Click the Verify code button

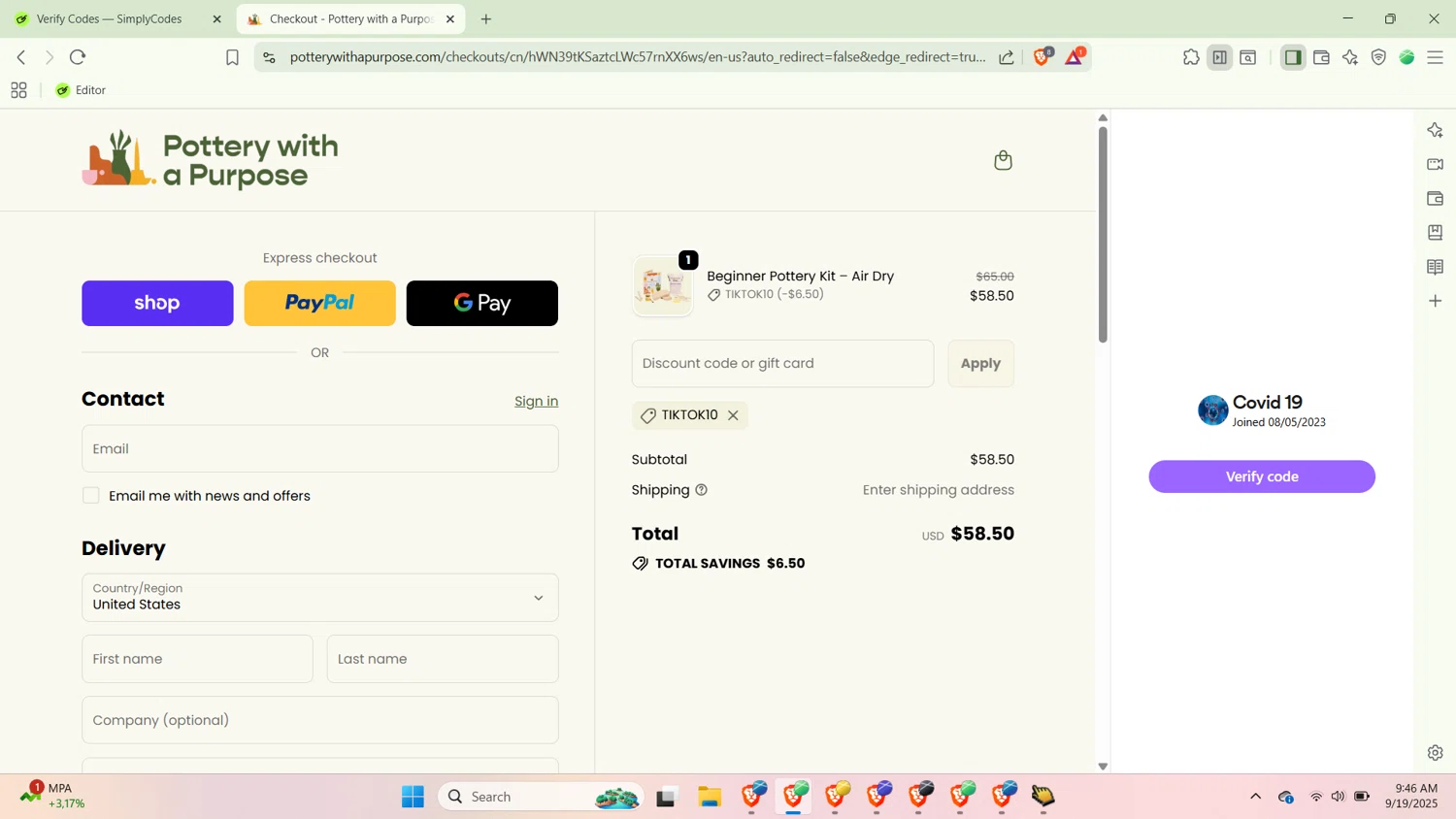[1262, 476]
